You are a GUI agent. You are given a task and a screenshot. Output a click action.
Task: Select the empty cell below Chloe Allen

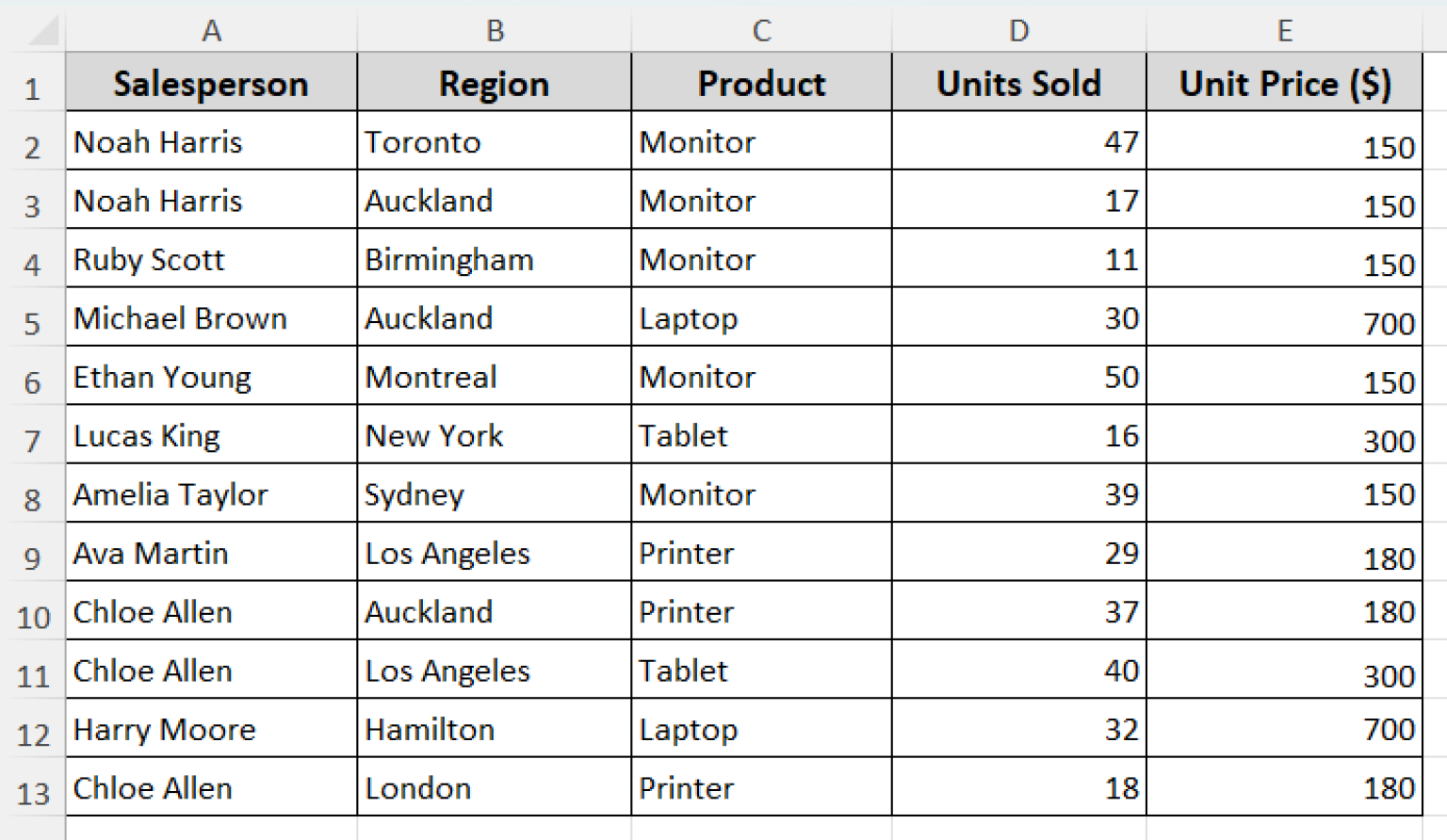point(210,827)
